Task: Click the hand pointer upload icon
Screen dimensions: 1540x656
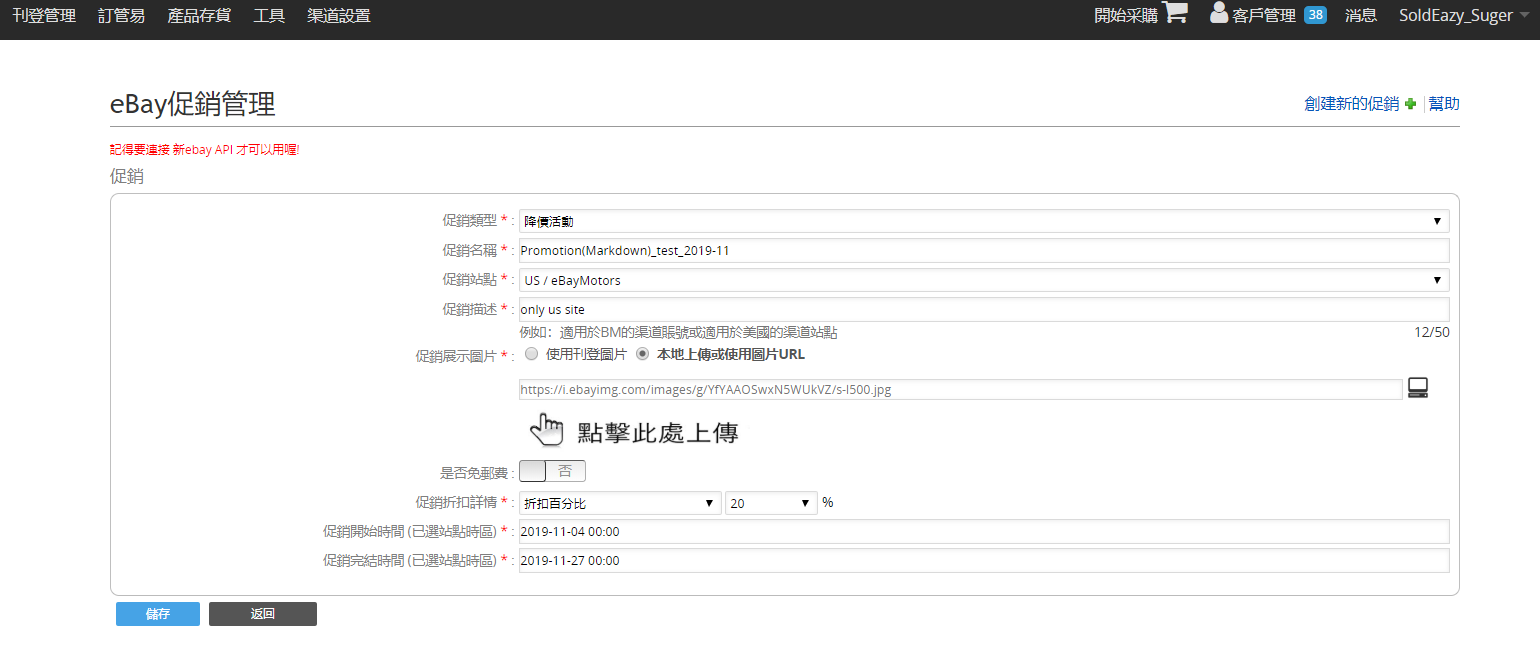Action: (546, 429)
